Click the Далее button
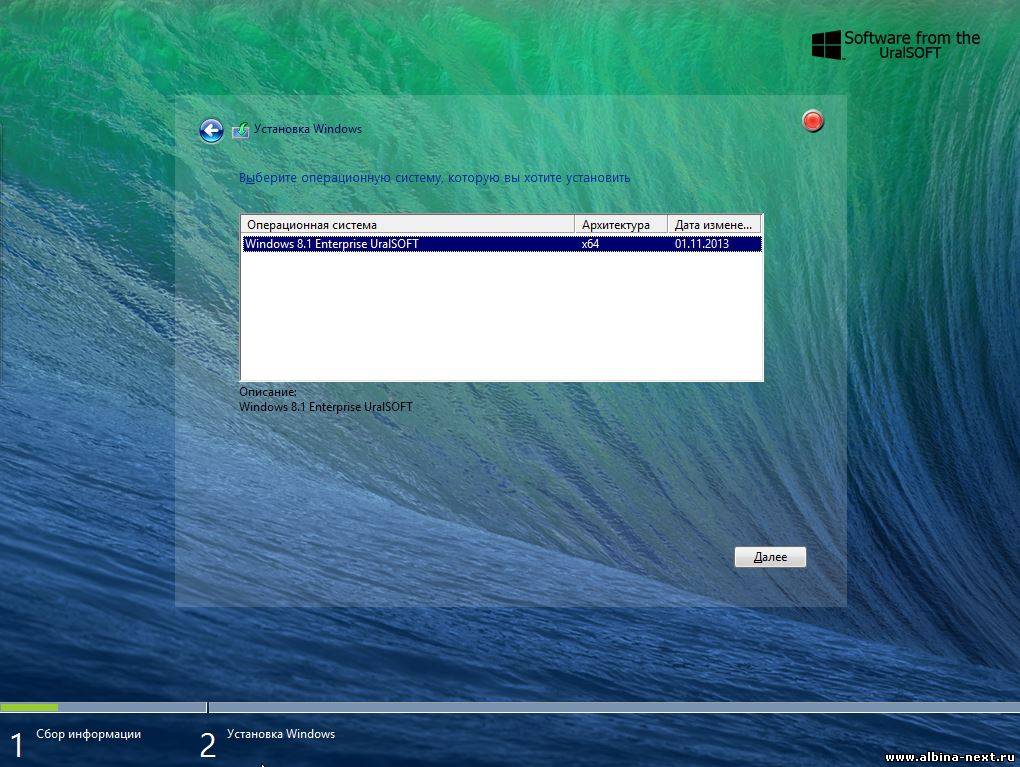The width and height of the screenshot is (1020, 767). pos(770,557)
